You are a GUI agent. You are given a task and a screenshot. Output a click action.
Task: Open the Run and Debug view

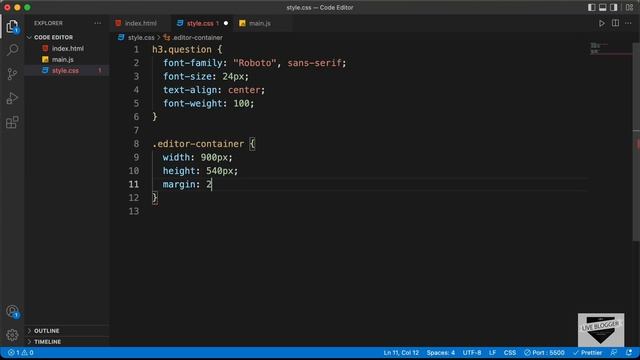(12, 98)
